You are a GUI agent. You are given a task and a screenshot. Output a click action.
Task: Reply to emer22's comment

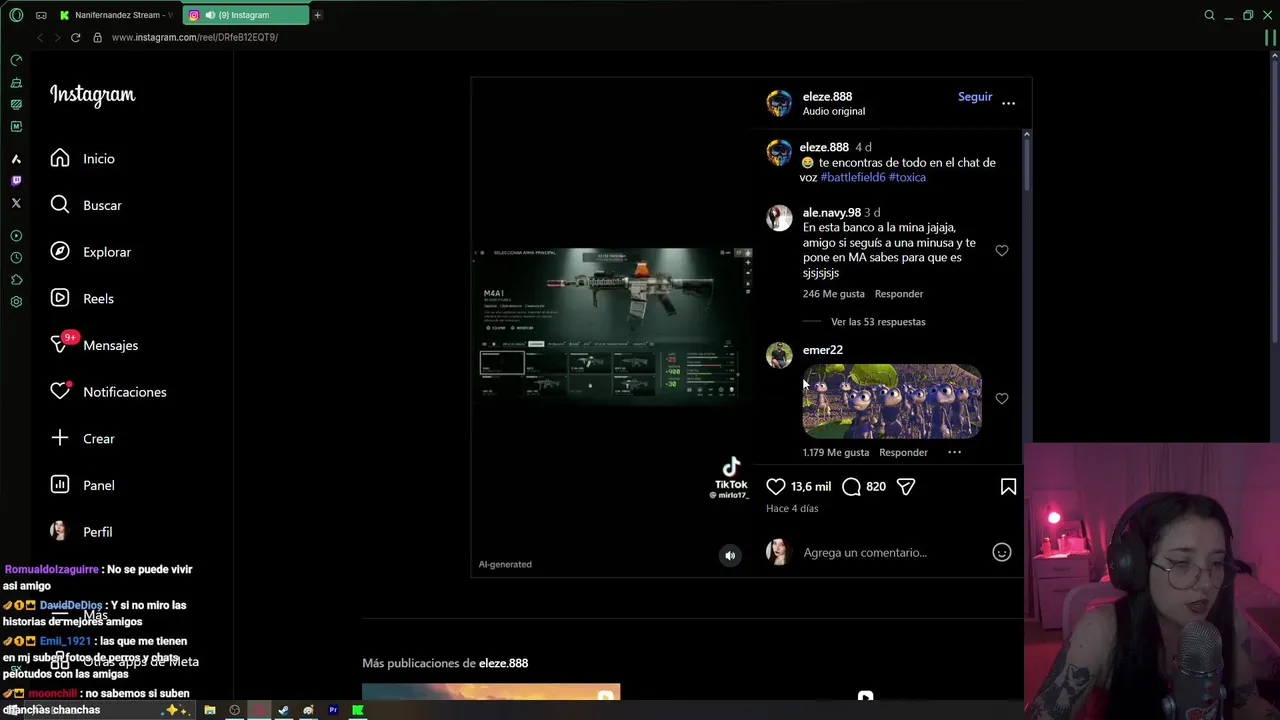[903, 452]
